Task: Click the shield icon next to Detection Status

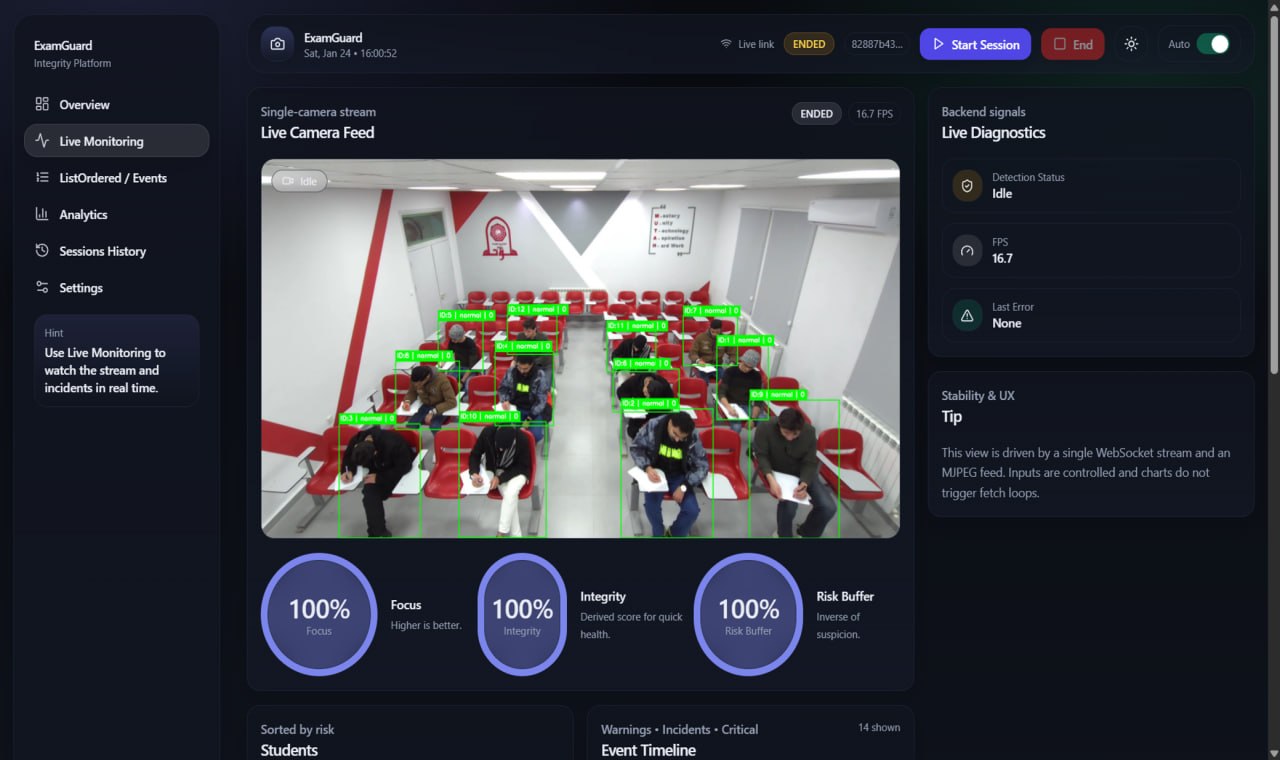Action: tap(967, 185)
